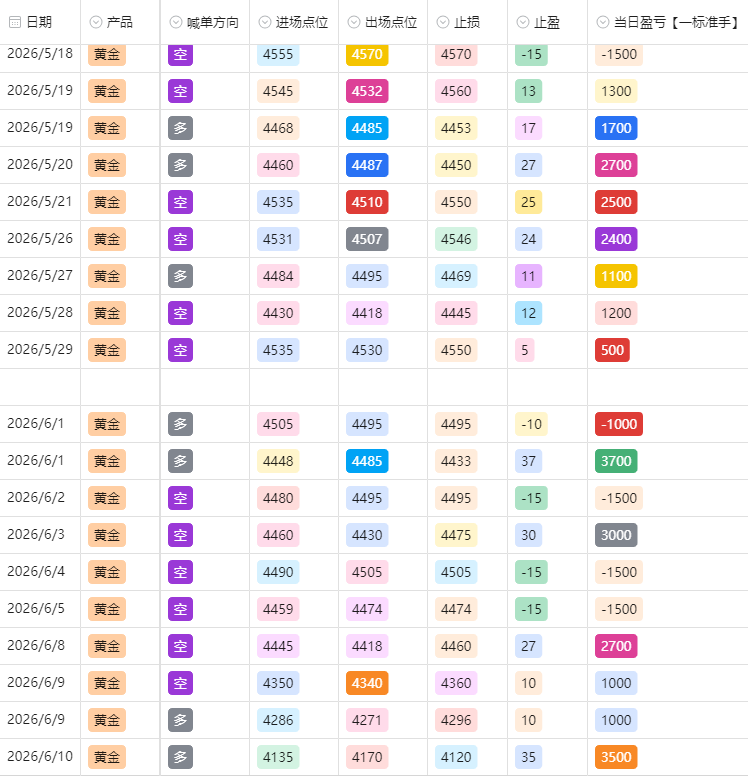
Task: Click the field icon beside 止盈 header
Action: point(523,22)
